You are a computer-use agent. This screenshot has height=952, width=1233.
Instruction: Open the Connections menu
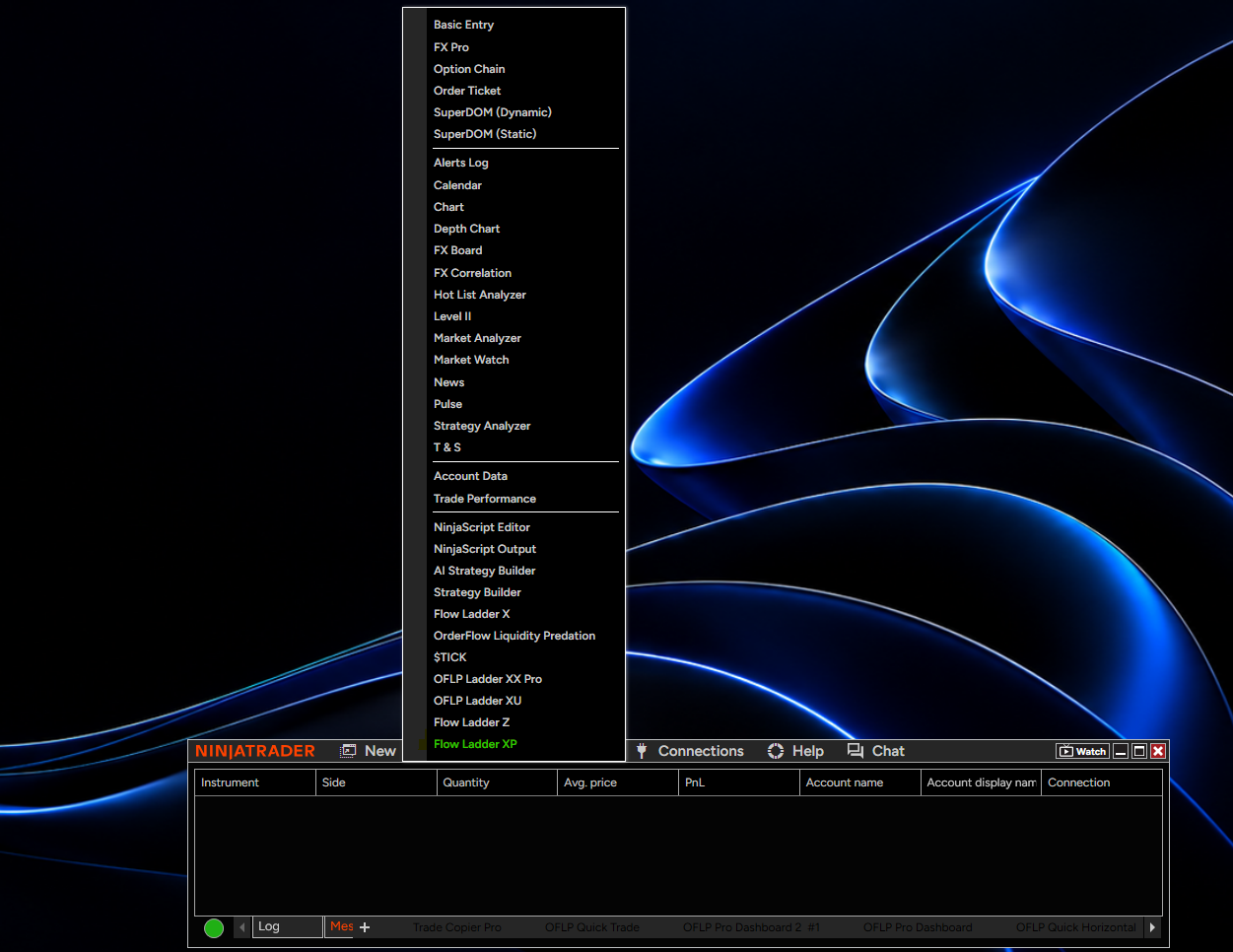click(701, 751)
